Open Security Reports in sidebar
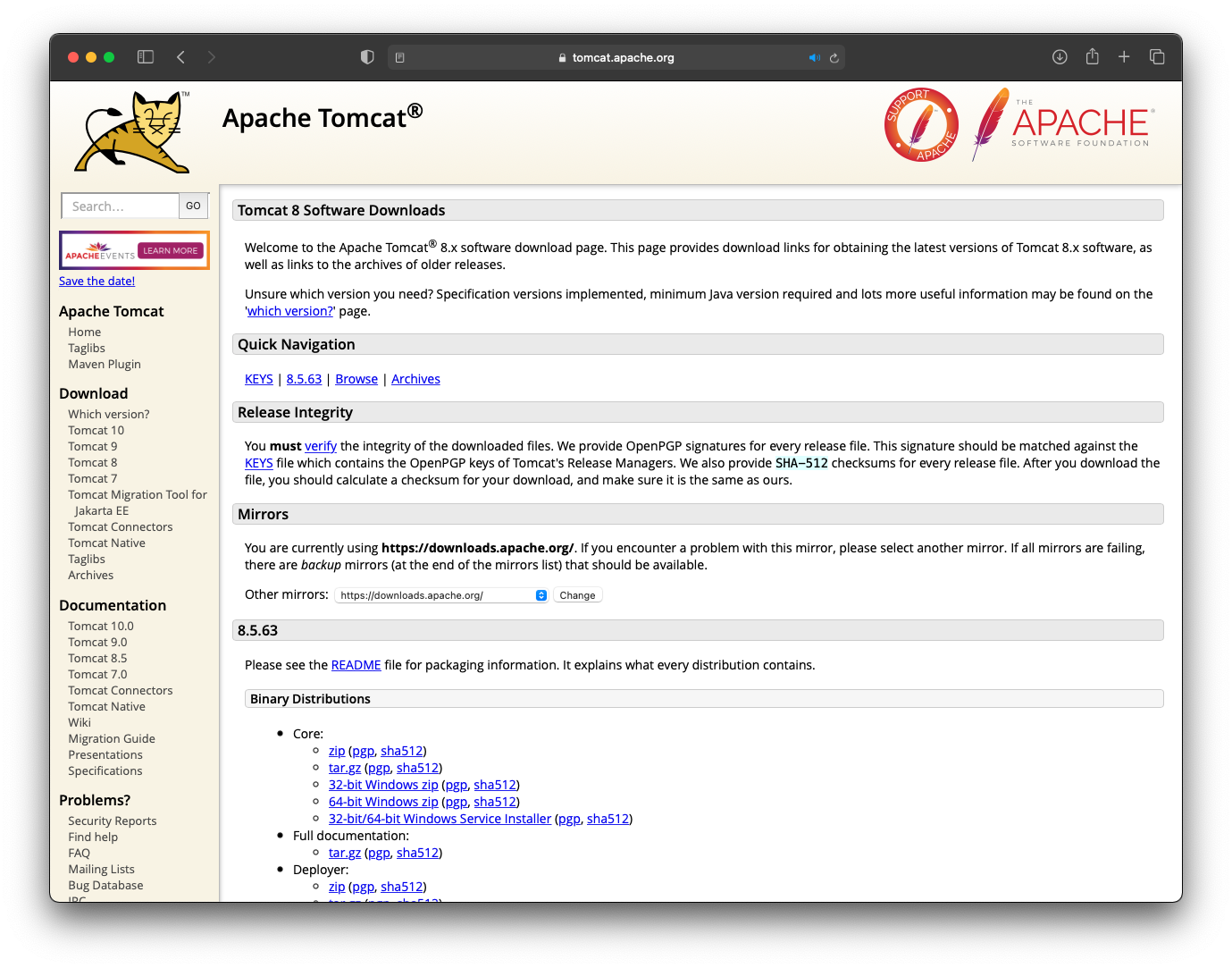The image size is (1232, 968). (x=113, y=821)
